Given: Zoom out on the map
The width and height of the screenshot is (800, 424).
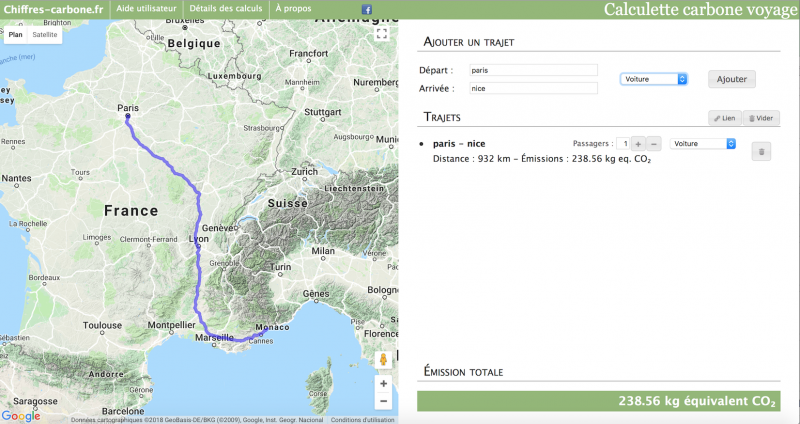Looking at the screenshot, I should [x=383, y=401].
